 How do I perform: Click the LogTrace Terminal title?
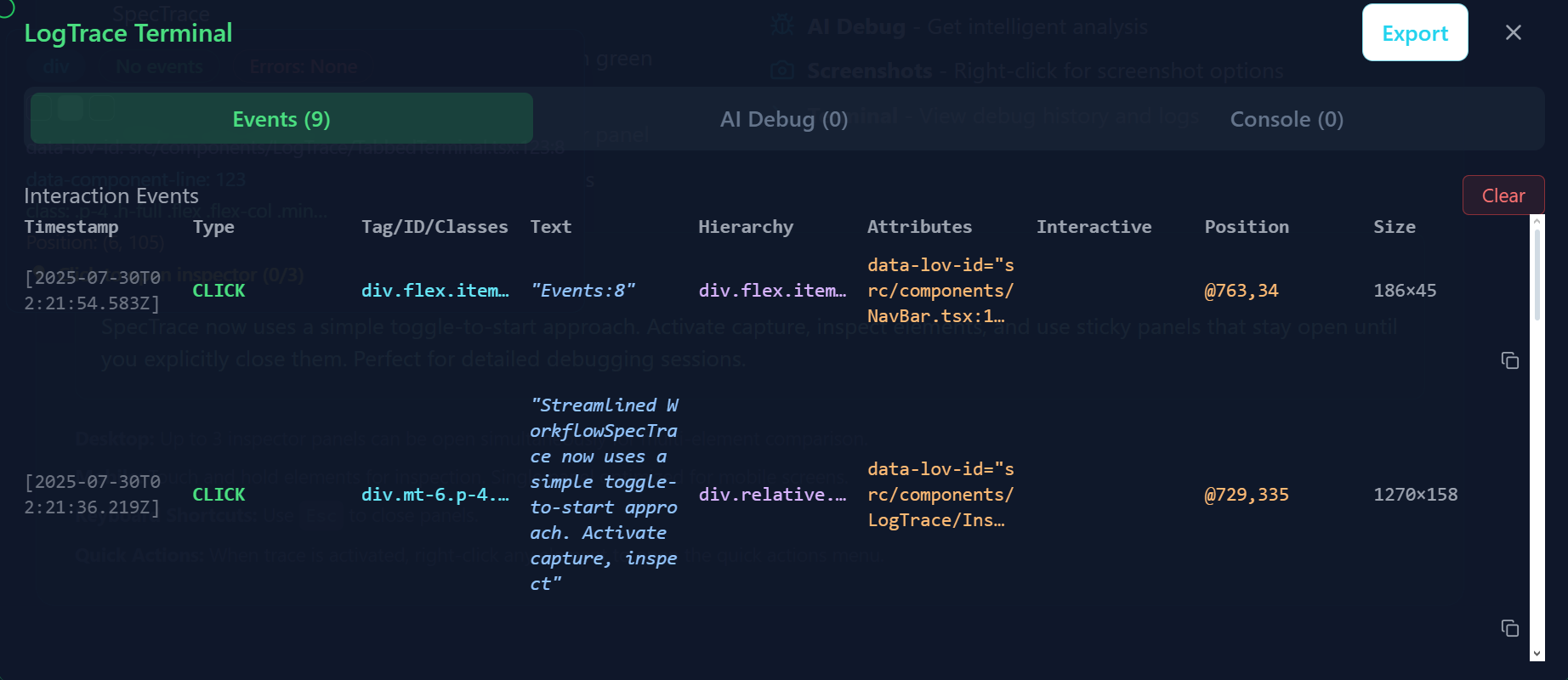(128, 33)
